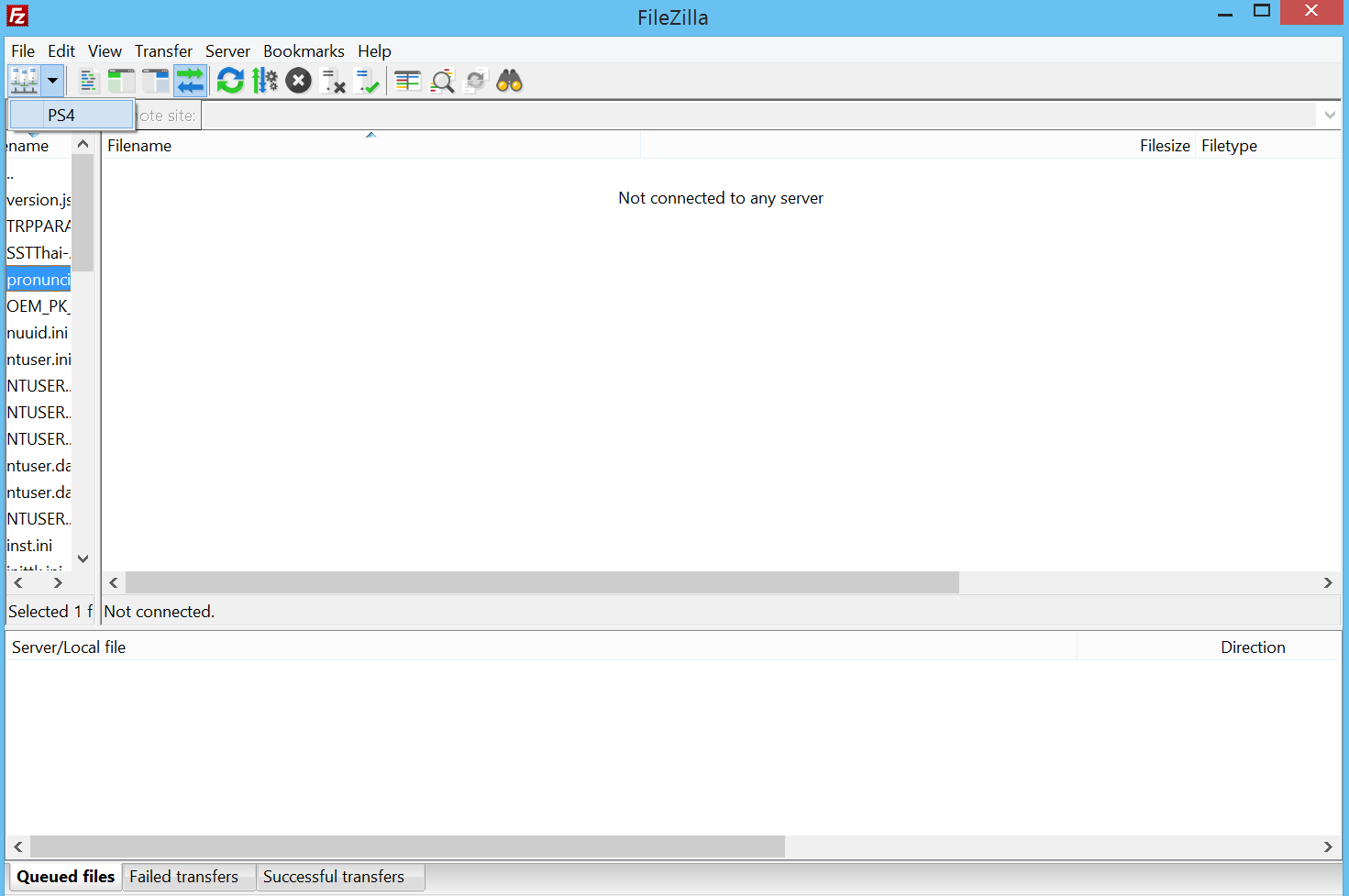Click remote list horizontal scroll left arrow

(x=114, y=582)
